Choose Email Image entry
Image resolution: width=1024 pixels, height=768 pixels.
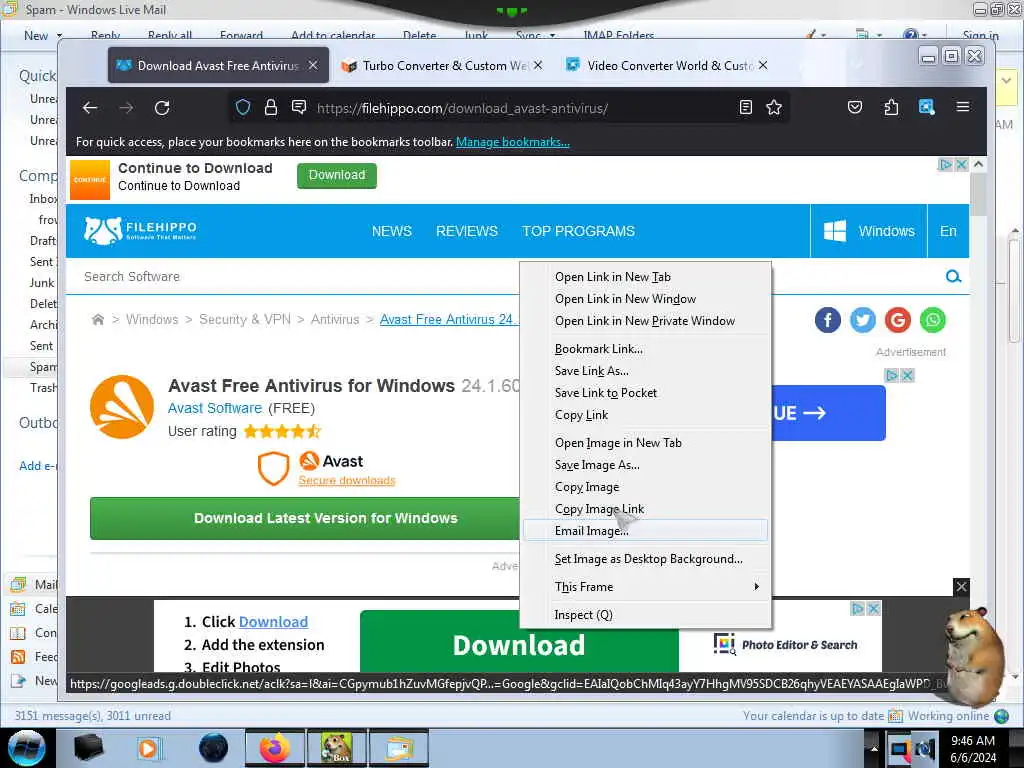pyautogui.click(x=645, y=530)
